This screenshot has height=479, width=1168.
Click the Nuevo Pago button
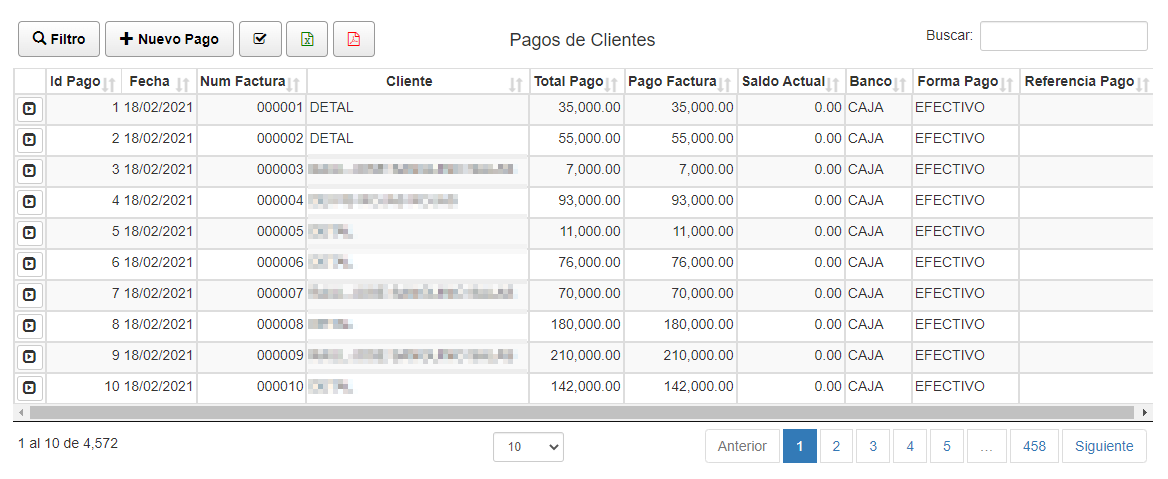point(169,39)
